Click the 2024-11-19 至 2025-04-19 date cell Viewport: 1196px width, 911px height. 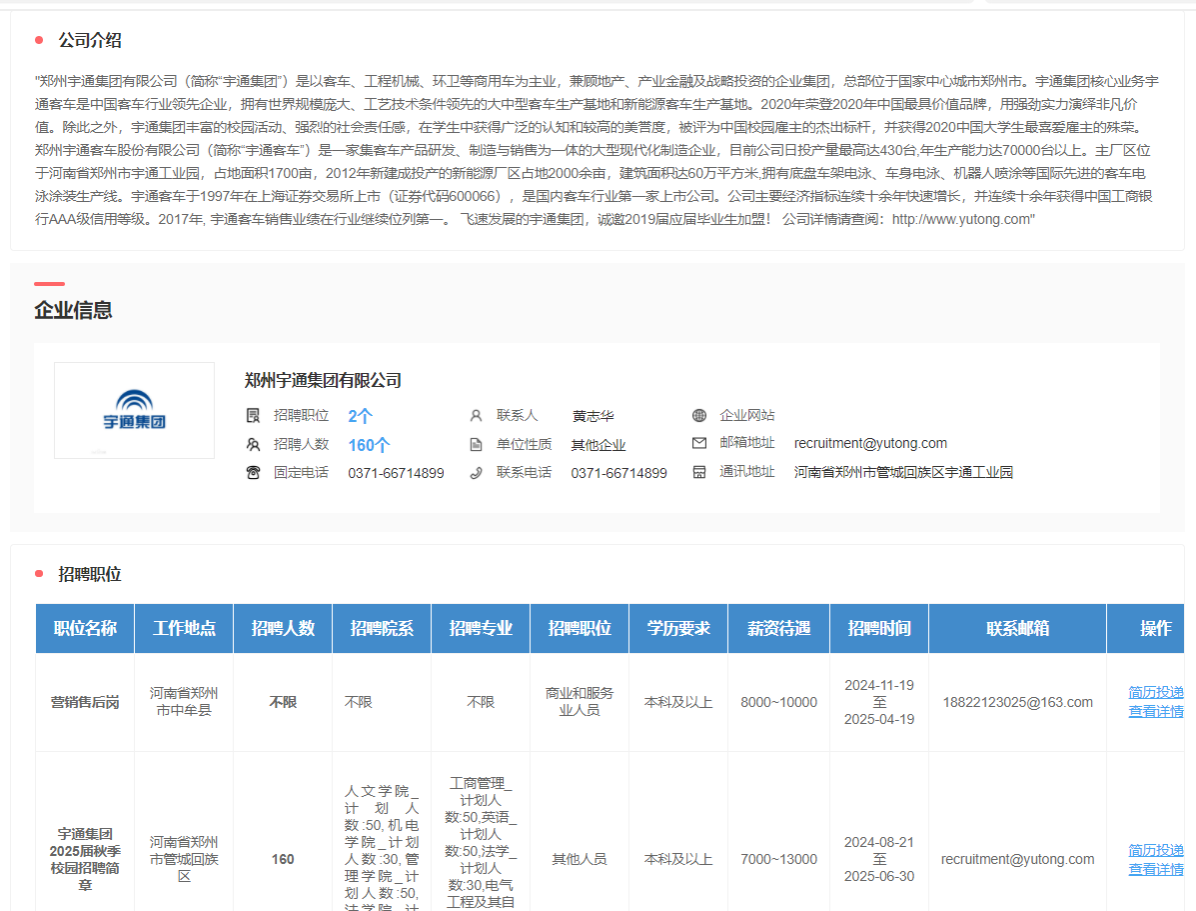(879, 702)
